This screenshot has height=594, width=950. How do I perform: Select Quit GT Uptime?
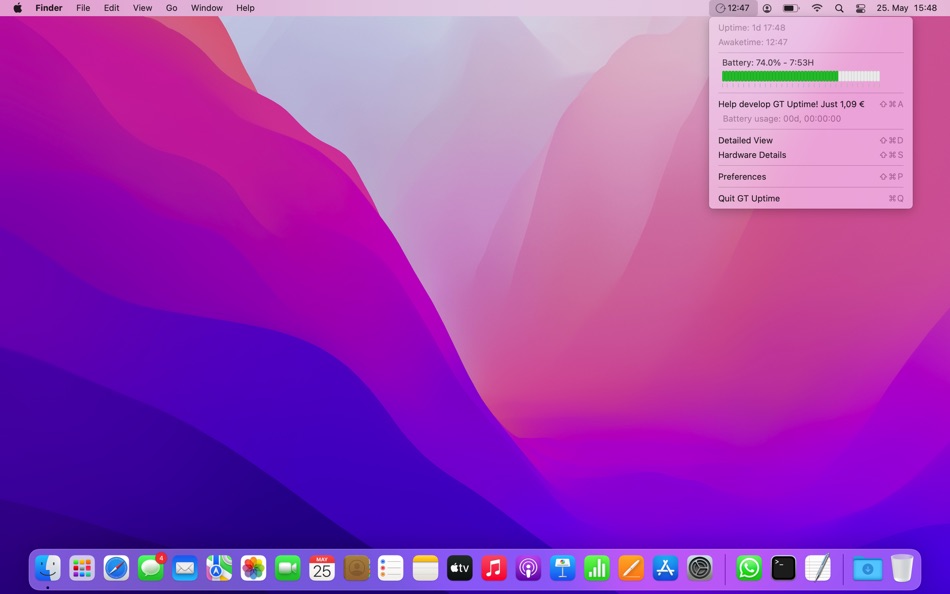748,198
